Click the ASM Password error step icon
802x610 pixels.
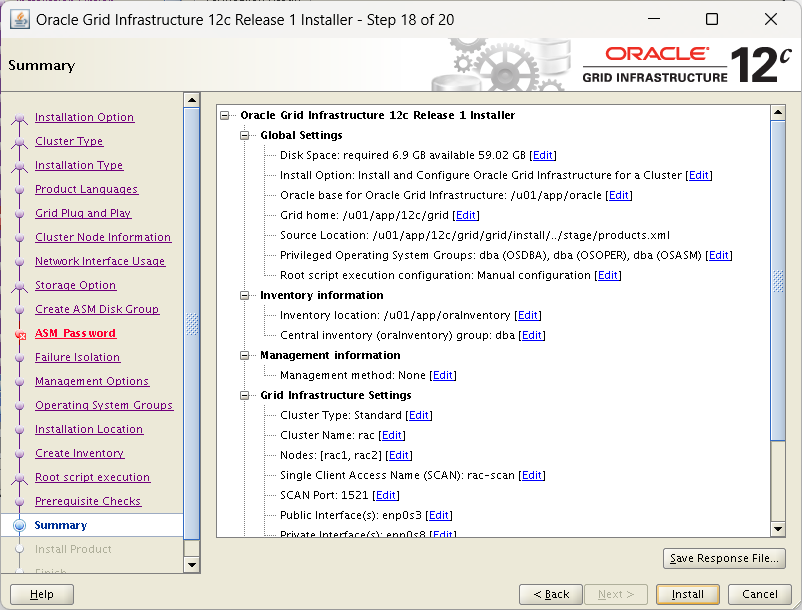[20, 335]
